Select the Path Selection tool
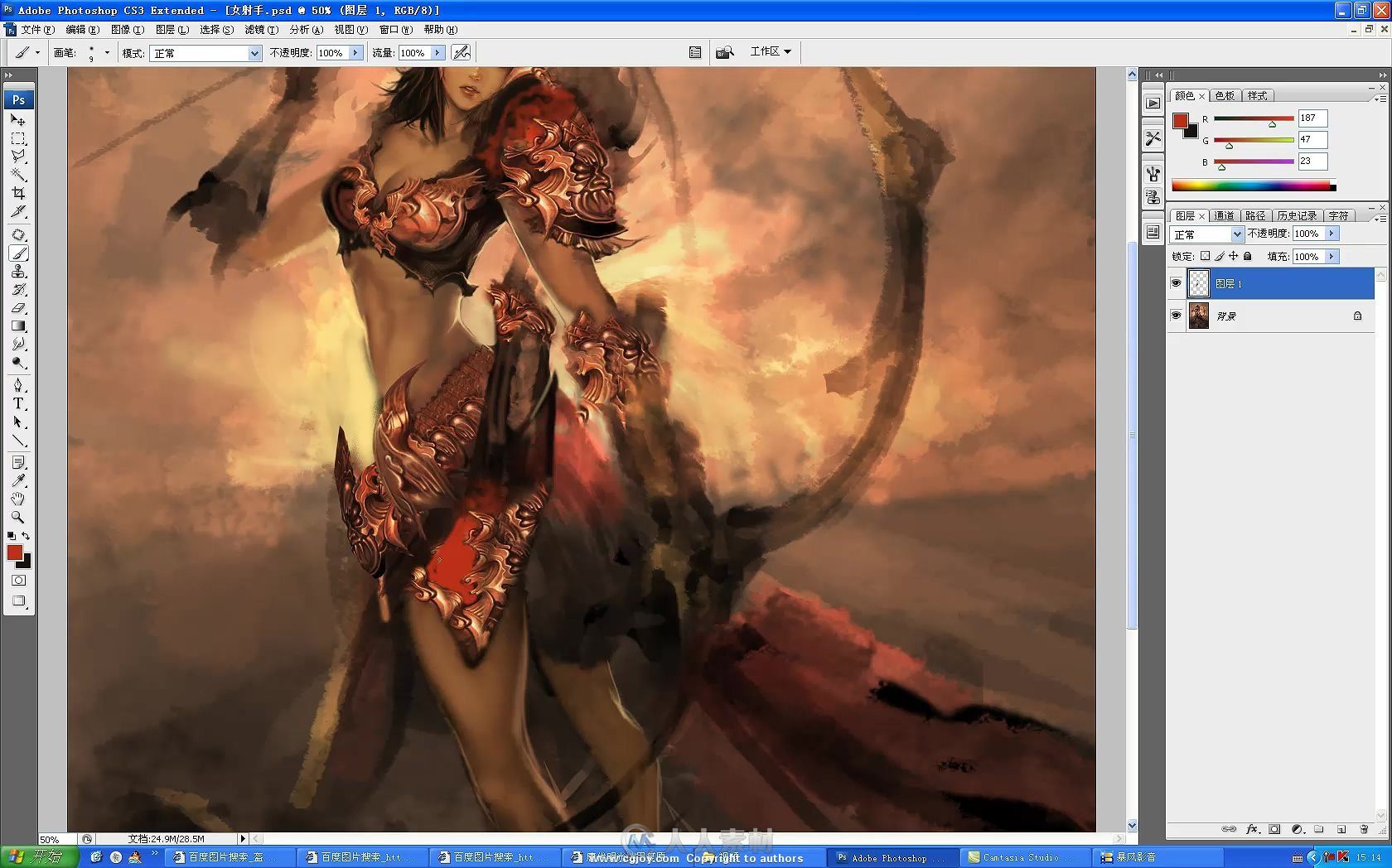 click(18, 422)
